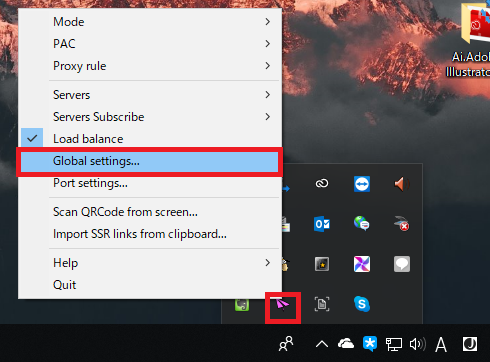490x362 pixels.
Task: Open the Outlook tray icon
Action: coord(322,224)
